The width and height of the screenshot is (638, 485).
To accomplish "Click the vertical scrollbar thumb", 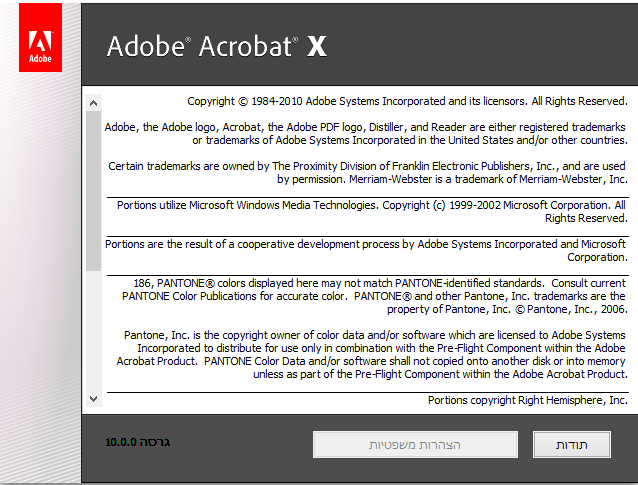I will pos(94,190).
